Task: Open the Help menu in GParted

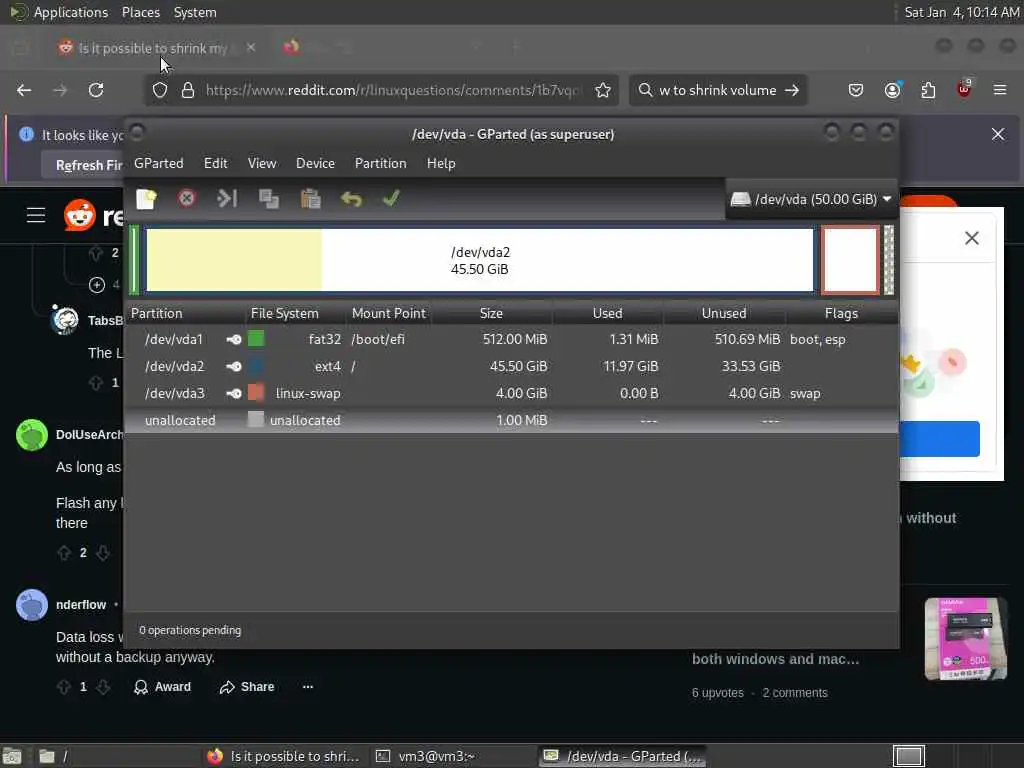Action: (x=441, y=163)
